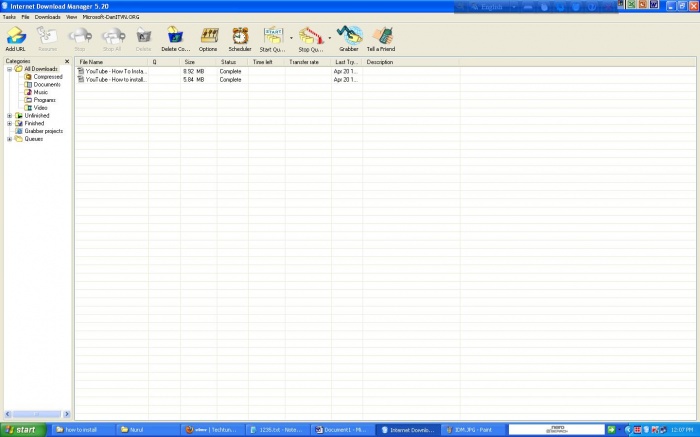The height and width of the screenshot is (437, 700).
Task: Expand the Unfinished tree node
Action: pos(9,116)
